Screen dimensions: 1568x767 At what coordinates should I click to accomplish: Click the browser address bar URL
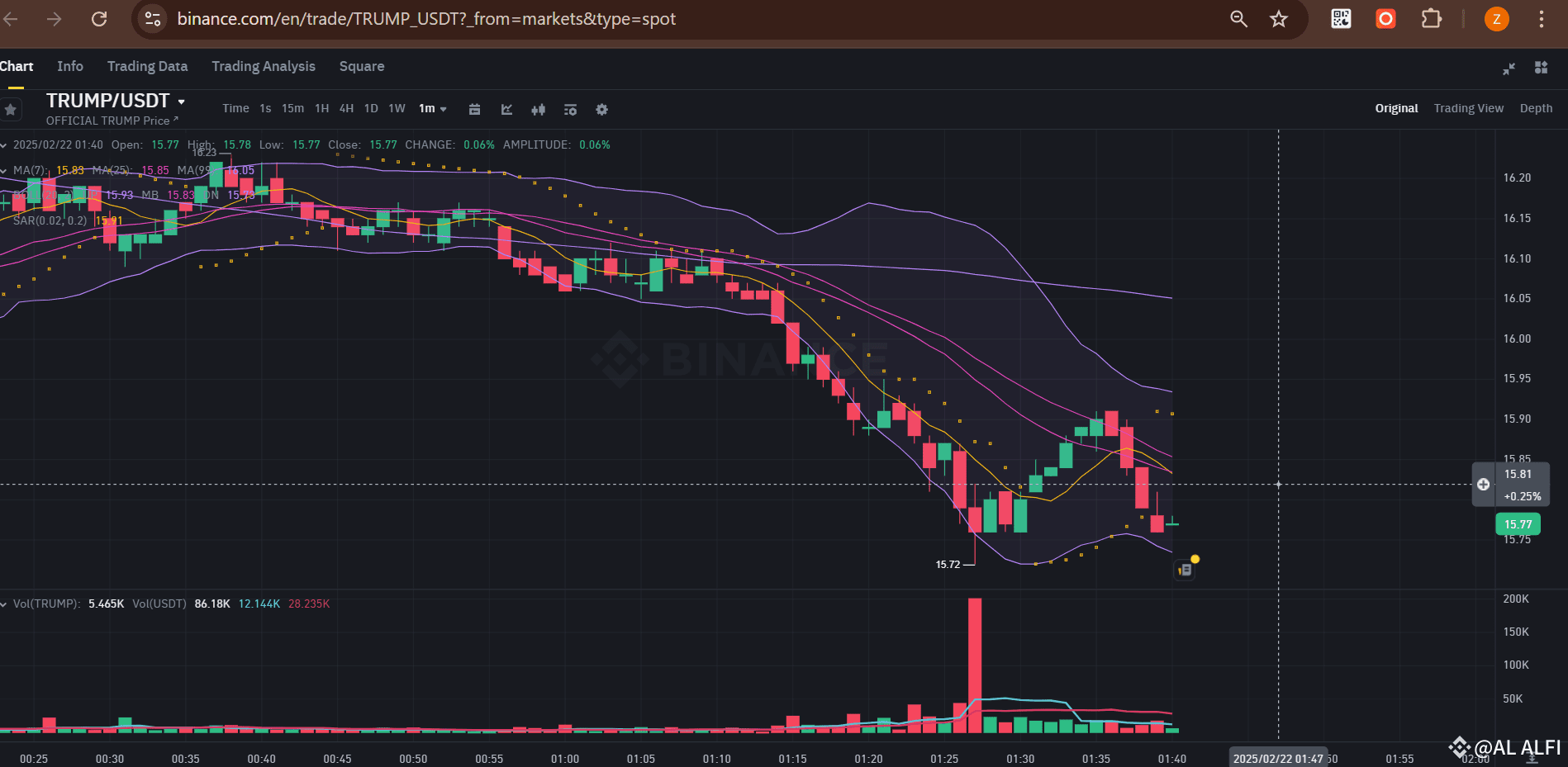426,19
